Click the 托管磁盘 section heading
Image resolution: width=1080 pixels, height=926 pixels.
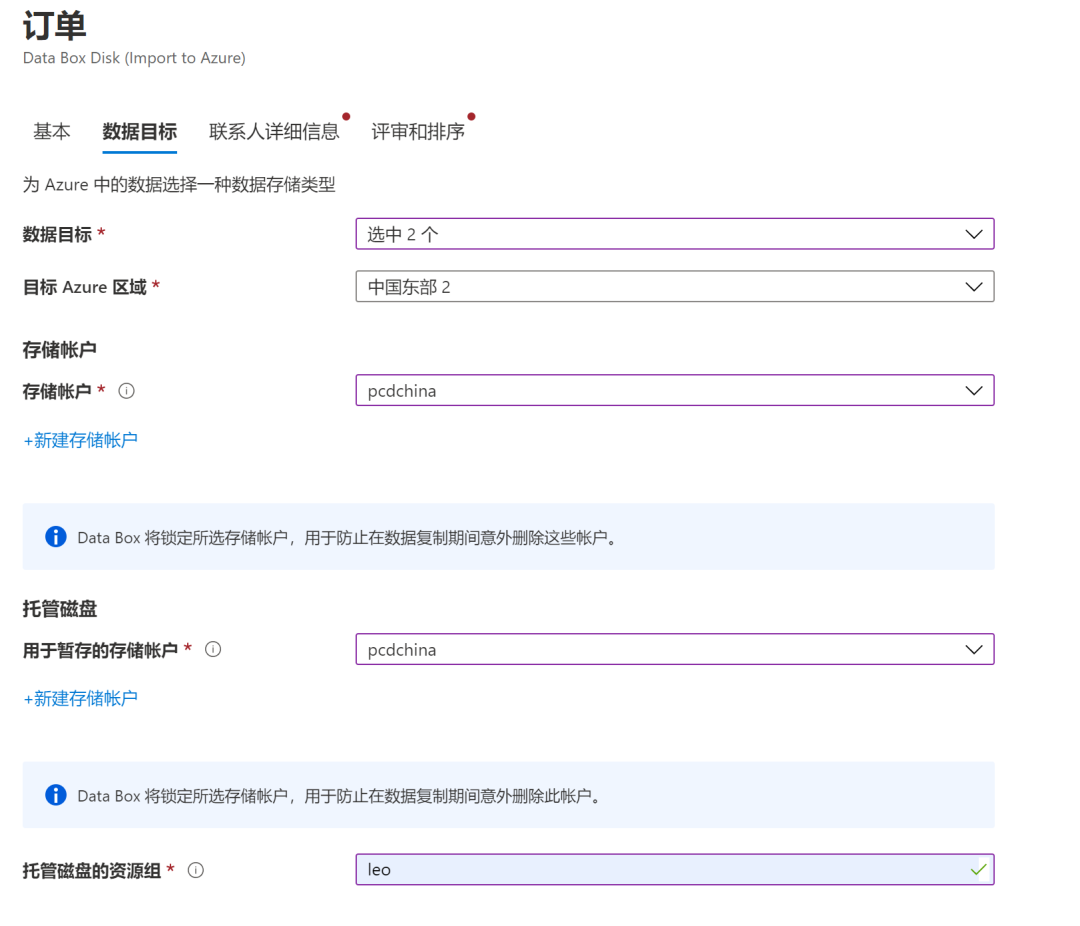(60, 609)
